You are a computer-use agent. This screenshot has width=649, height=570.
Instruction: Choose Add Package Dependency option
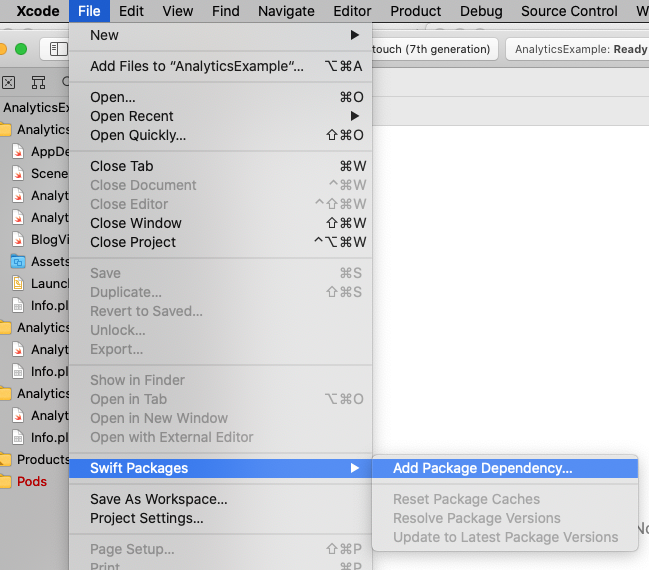(x=483, y=468)
